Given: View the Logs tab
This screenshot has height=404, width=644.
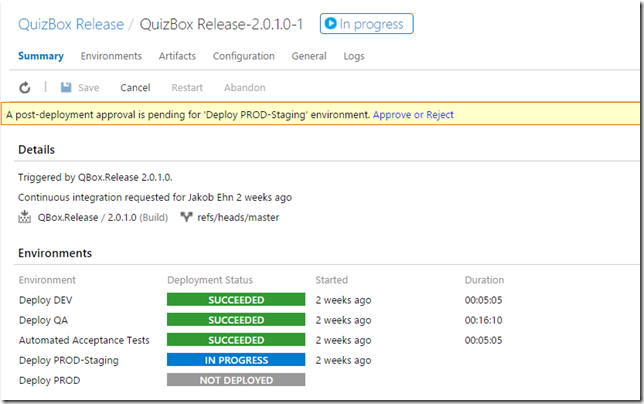Looking at the screenshot, I should click(354, 56).
